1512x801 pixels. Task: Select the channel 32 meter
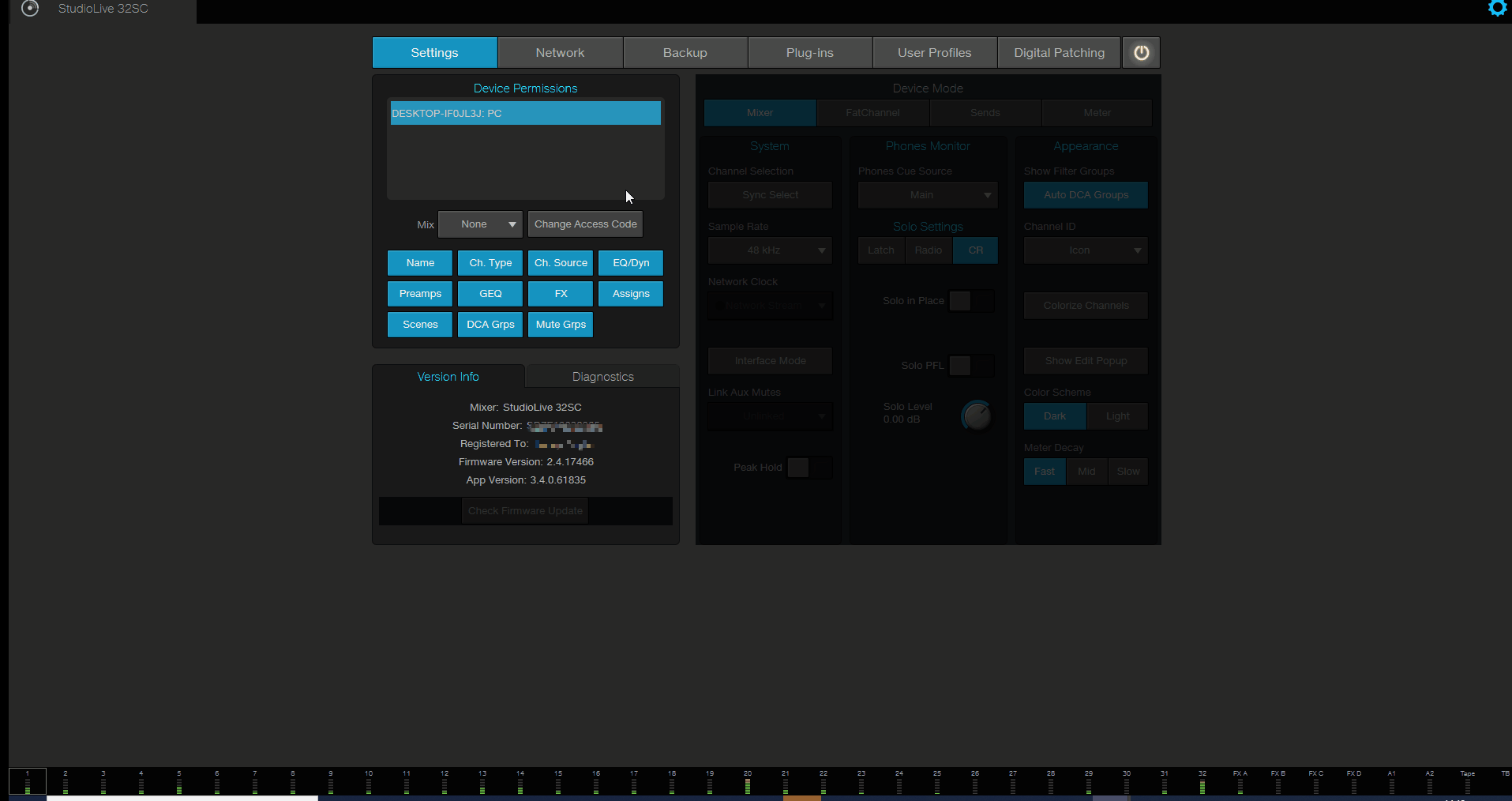tap(1202, 781)
